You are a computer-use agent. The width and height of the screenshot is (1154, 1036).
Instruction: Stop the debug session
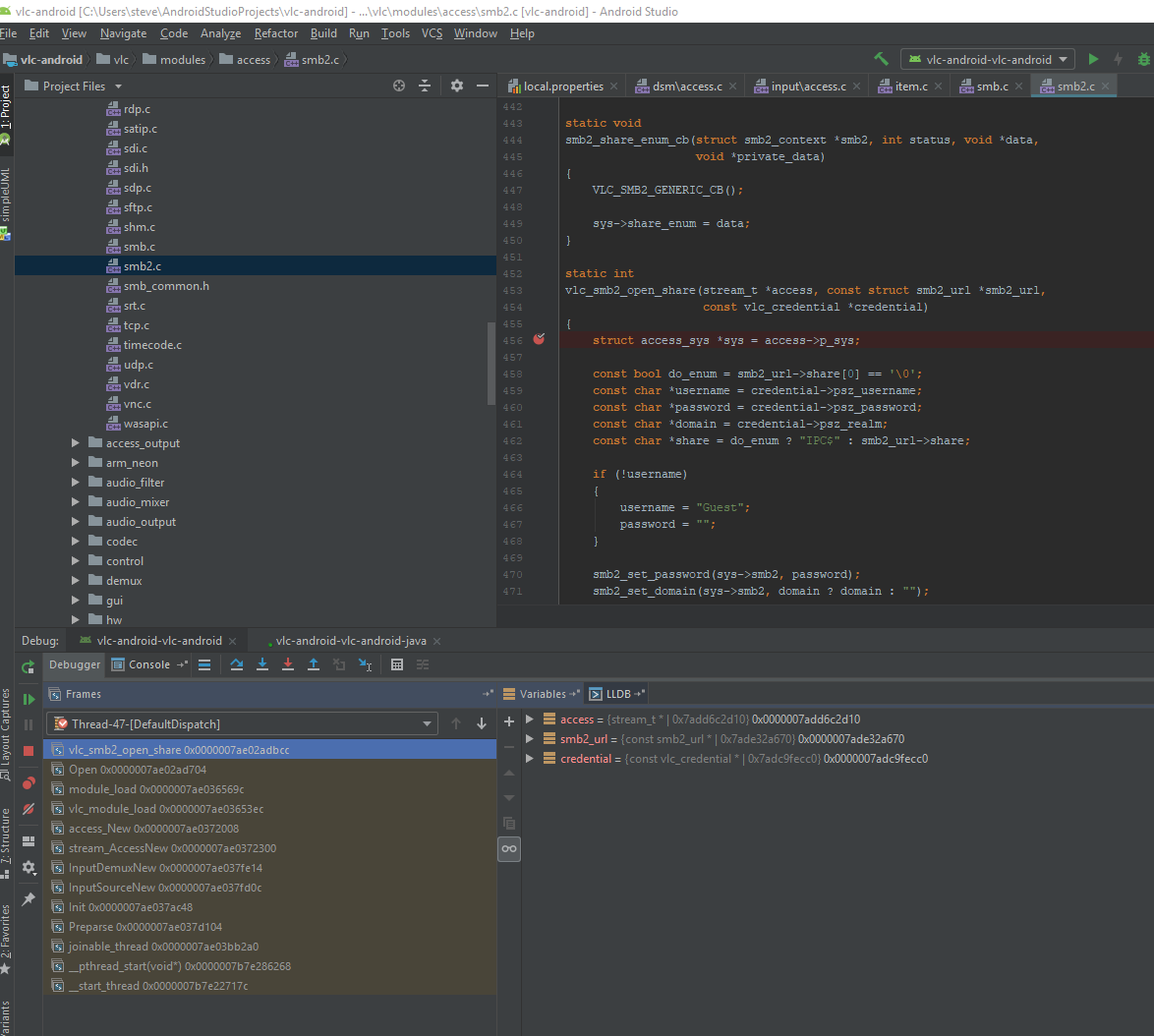(x=29, y=751)
